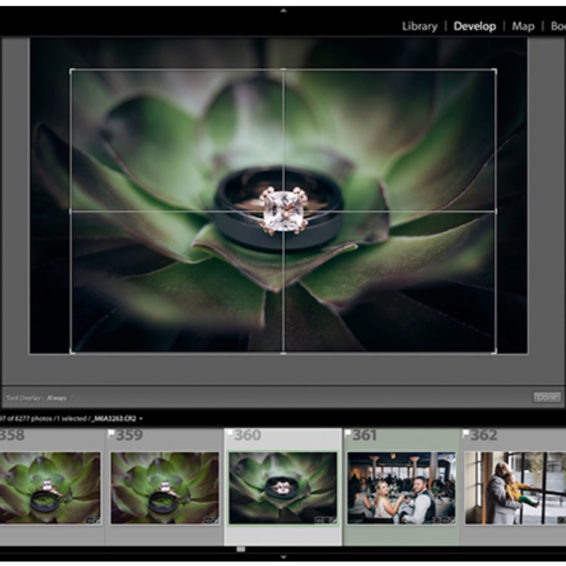
Task: Switch to the Library module
Action: pyautogui.click(x=419, y=26)
